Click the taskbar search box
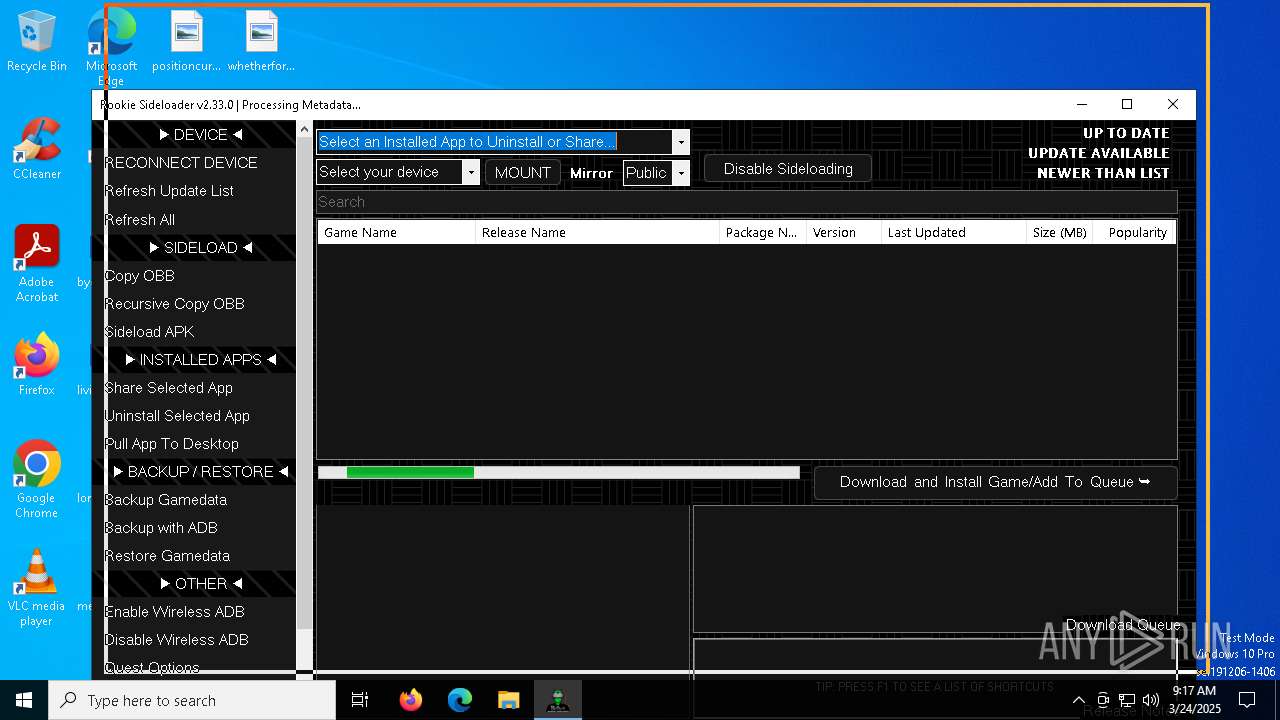 pos(192,700)
